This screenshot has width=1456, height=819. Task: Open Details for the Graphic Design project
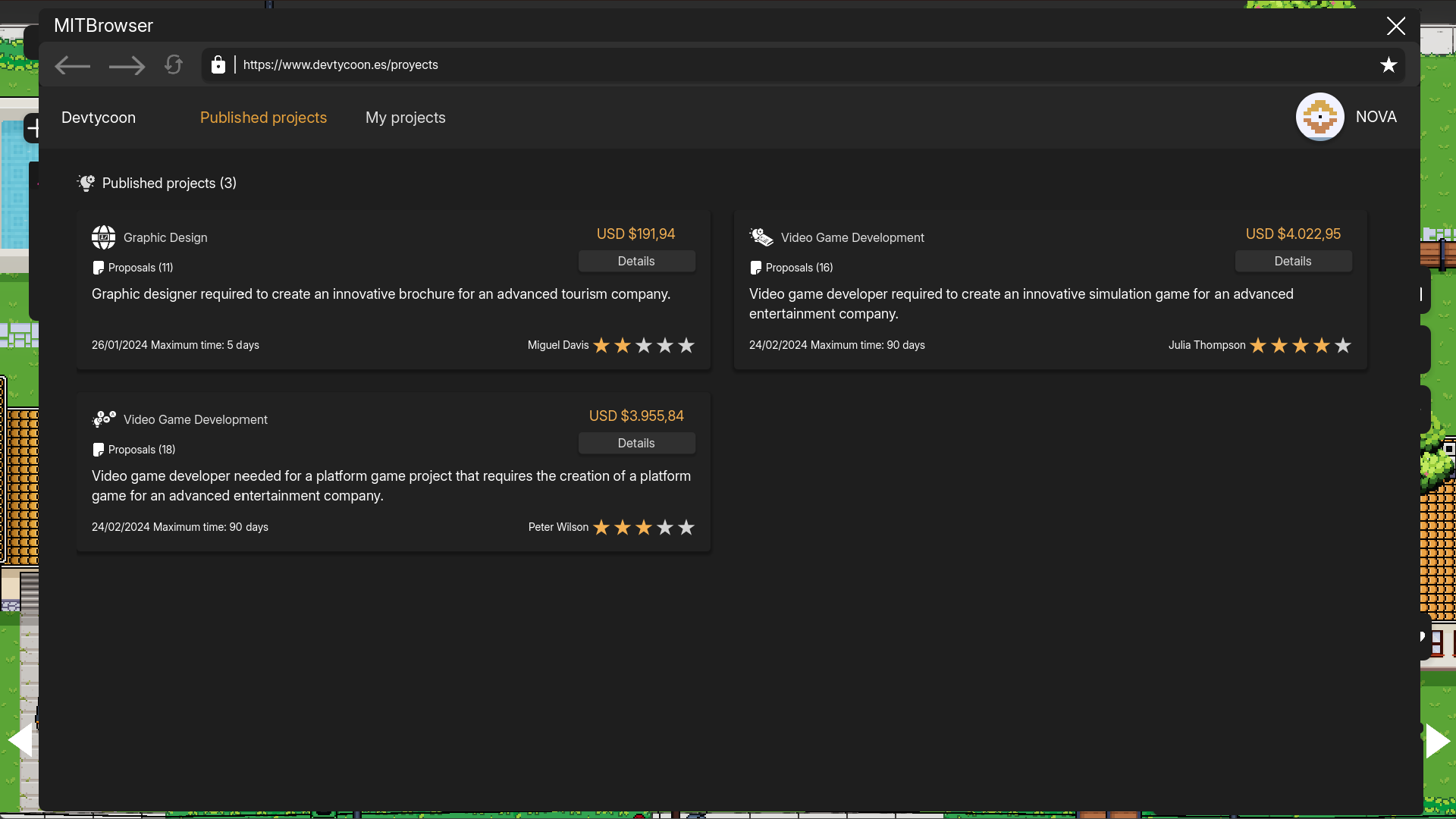click(x=637, y=261)
